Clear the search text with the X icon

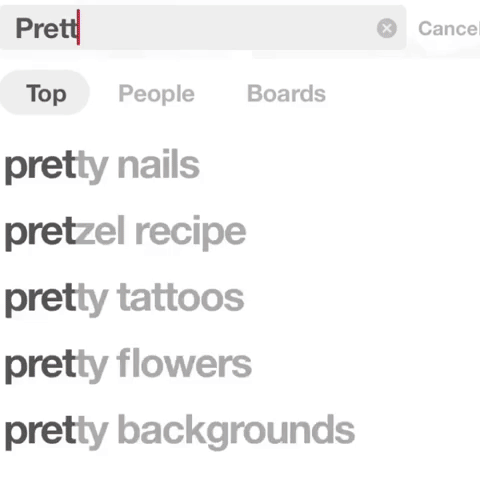point(387,28)
